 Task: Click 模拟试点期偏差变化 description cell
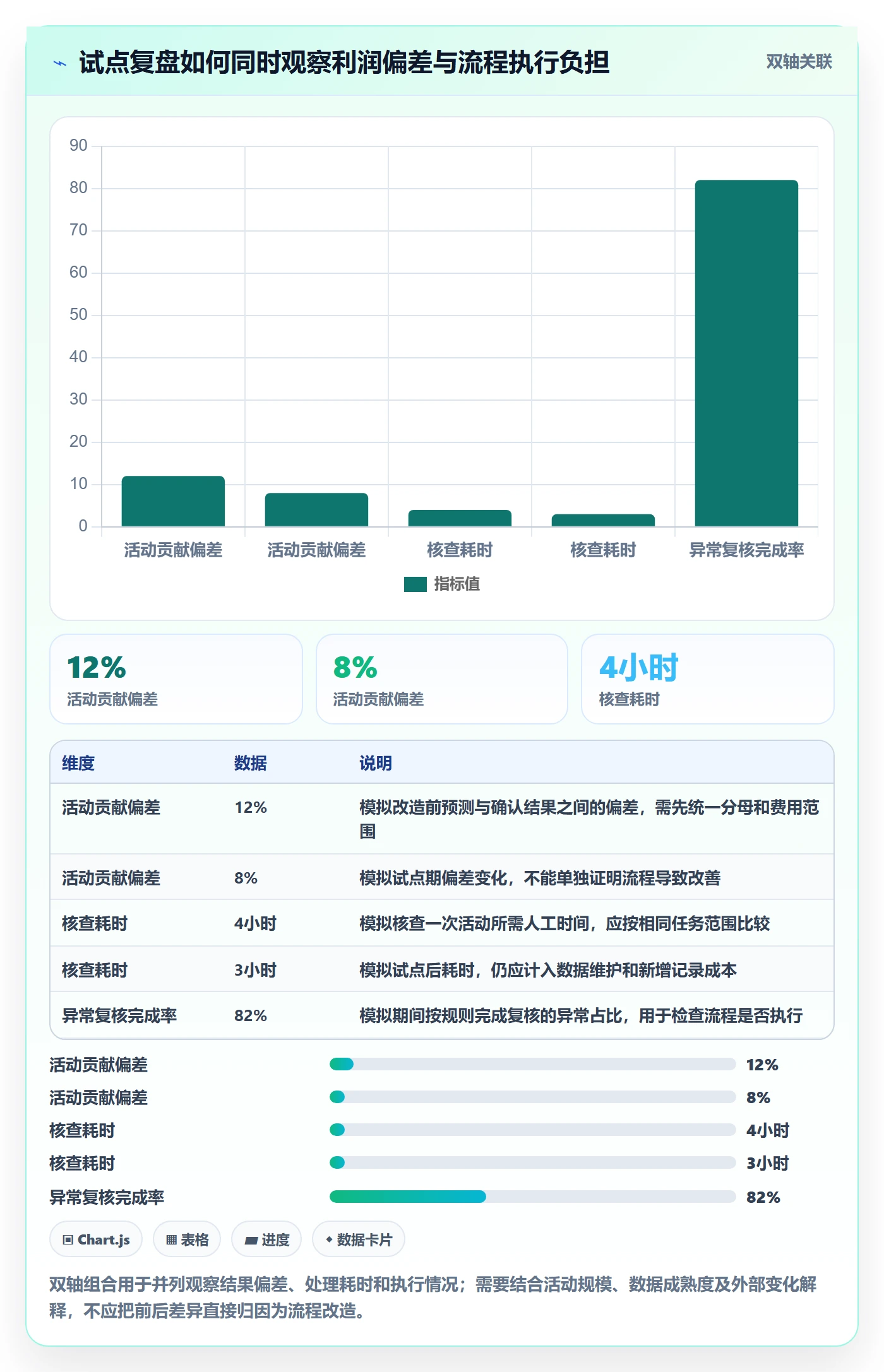[540, 878]
